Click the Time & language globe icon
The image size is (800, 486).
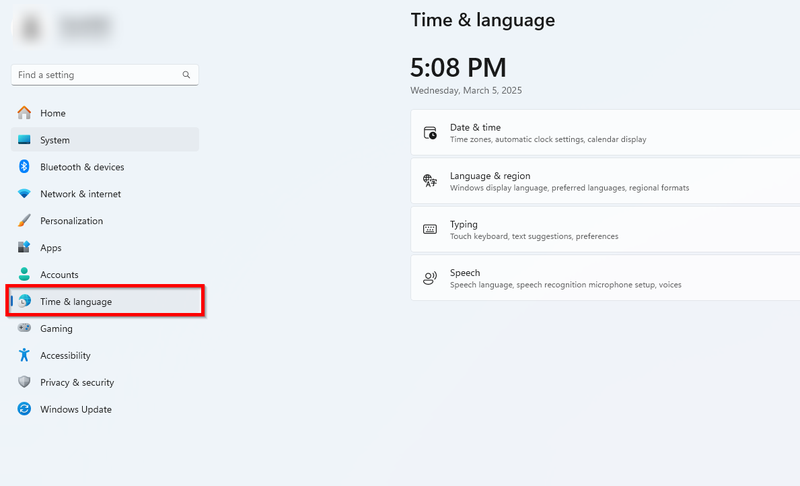coord(24,301)
